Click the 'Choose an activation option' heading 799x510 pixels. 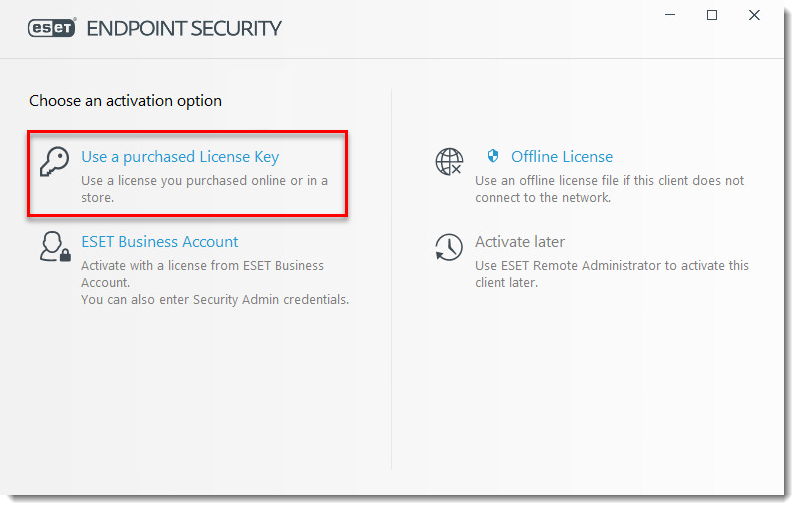125,101
